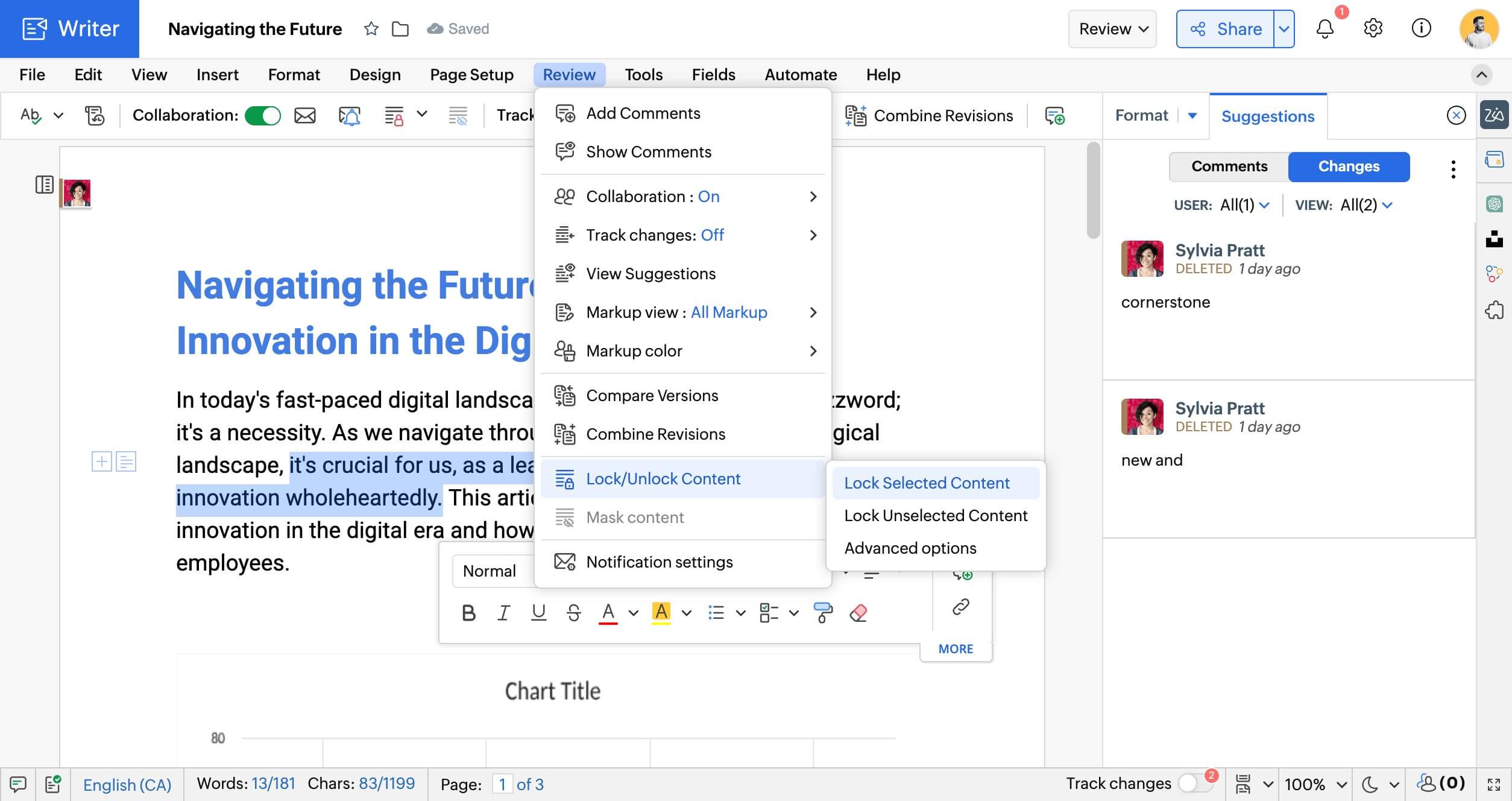Select Lock Unselected Content option
The width and height of the screenshot is (1512, 801).
click(x=936, y=516)
